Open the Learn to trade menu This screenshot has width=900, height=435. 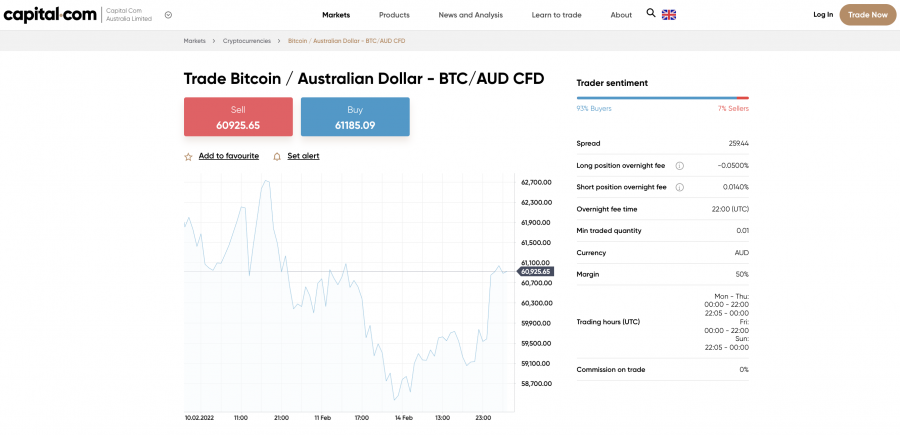(x=556, y=15)
